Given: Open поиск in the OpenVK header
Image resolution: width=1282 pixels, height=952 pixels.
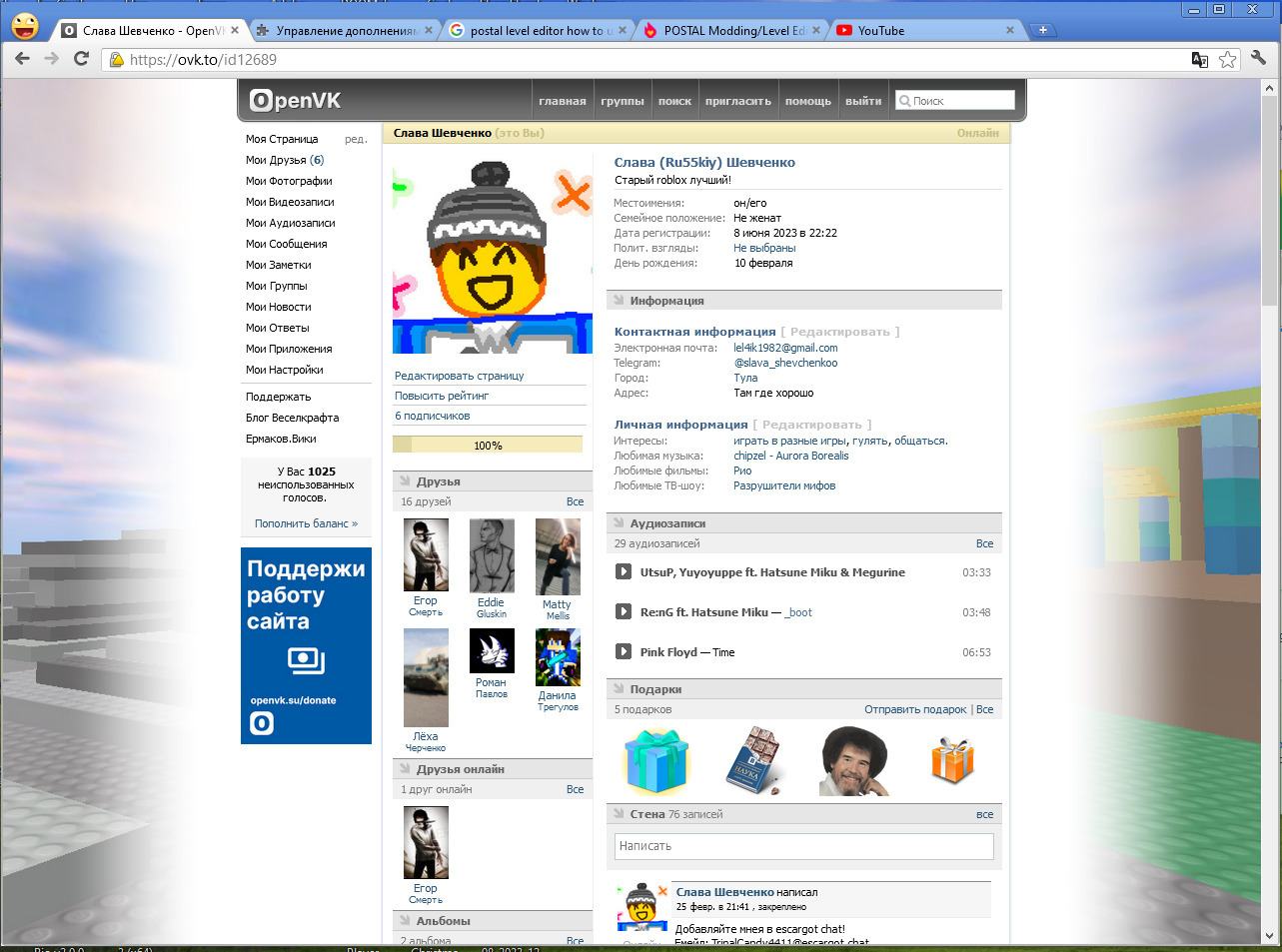Looking at the screenshot, I should 674,101.
